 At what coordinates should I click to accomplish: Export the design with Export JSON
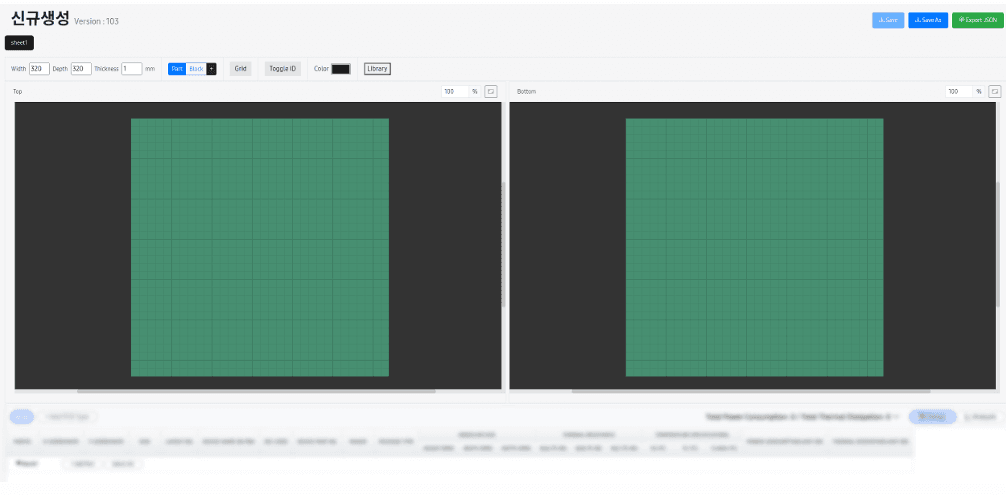(x=977, y=20)
